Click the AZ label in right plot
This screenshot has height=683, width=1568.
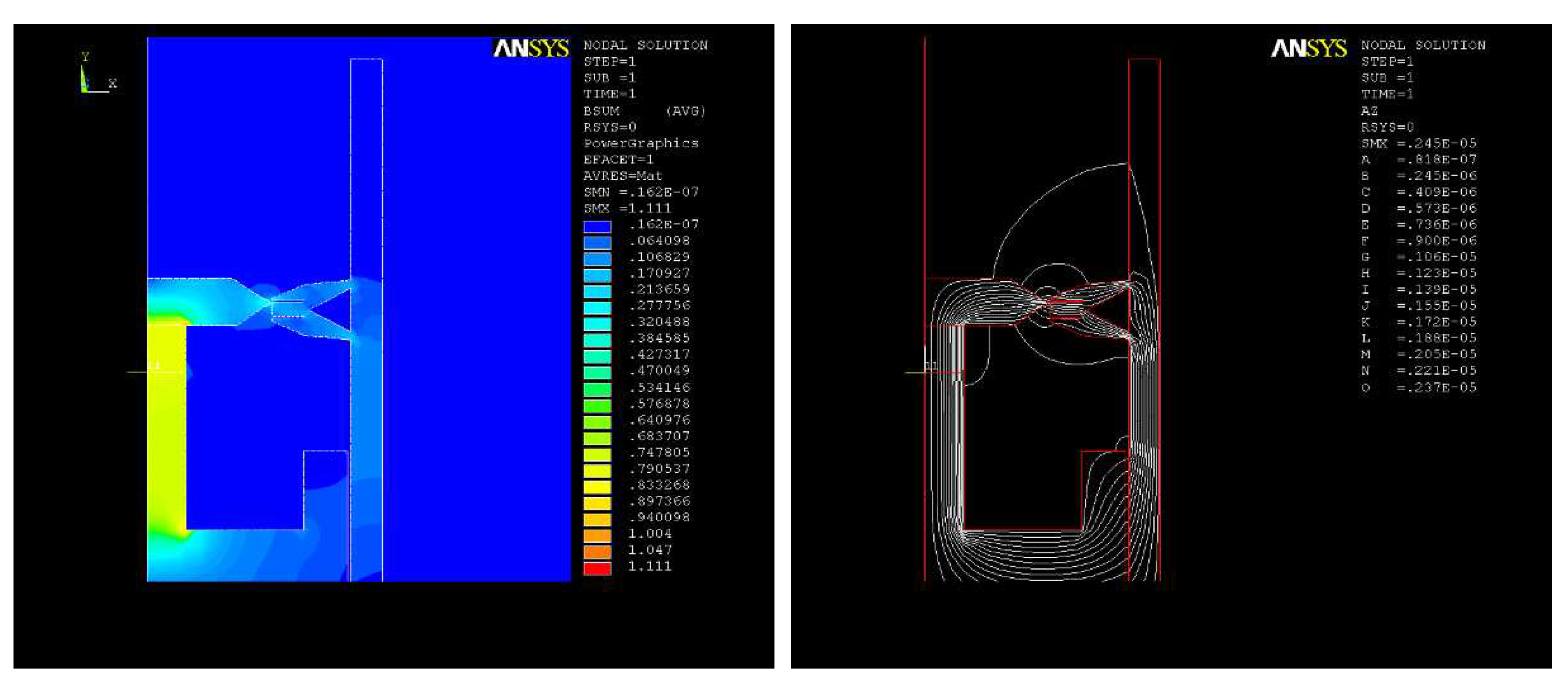click(x=1369, y=111)
